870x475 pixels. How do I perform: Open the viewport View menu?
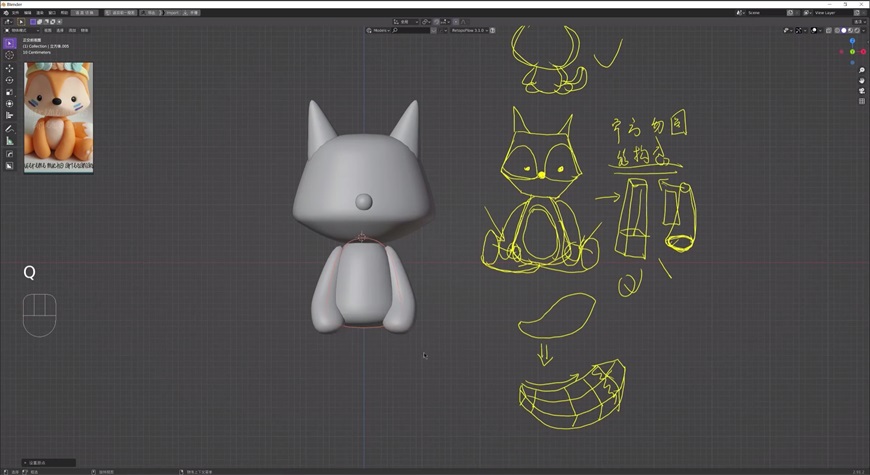(48, 30)
